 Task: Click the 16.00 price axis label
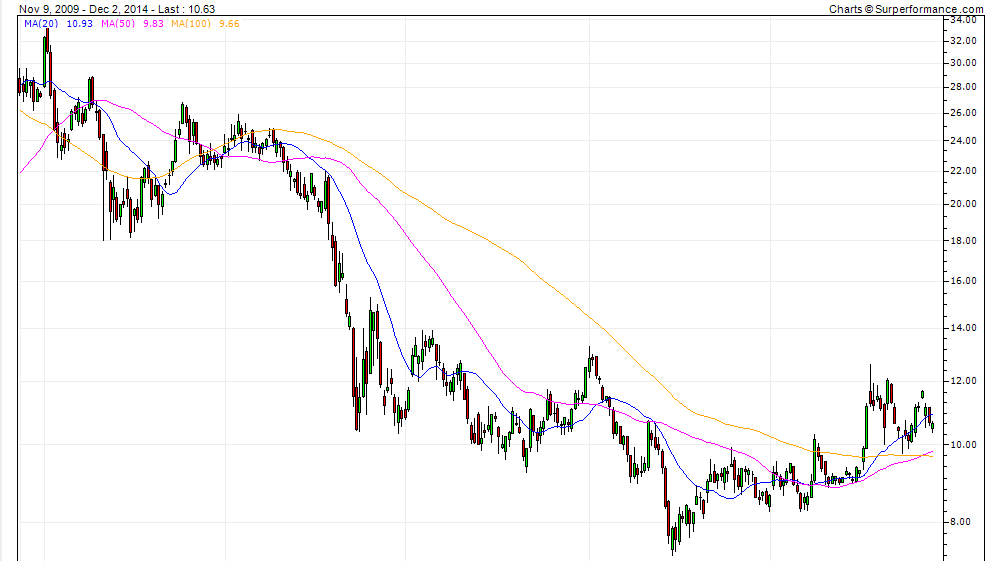click(963, 281)
